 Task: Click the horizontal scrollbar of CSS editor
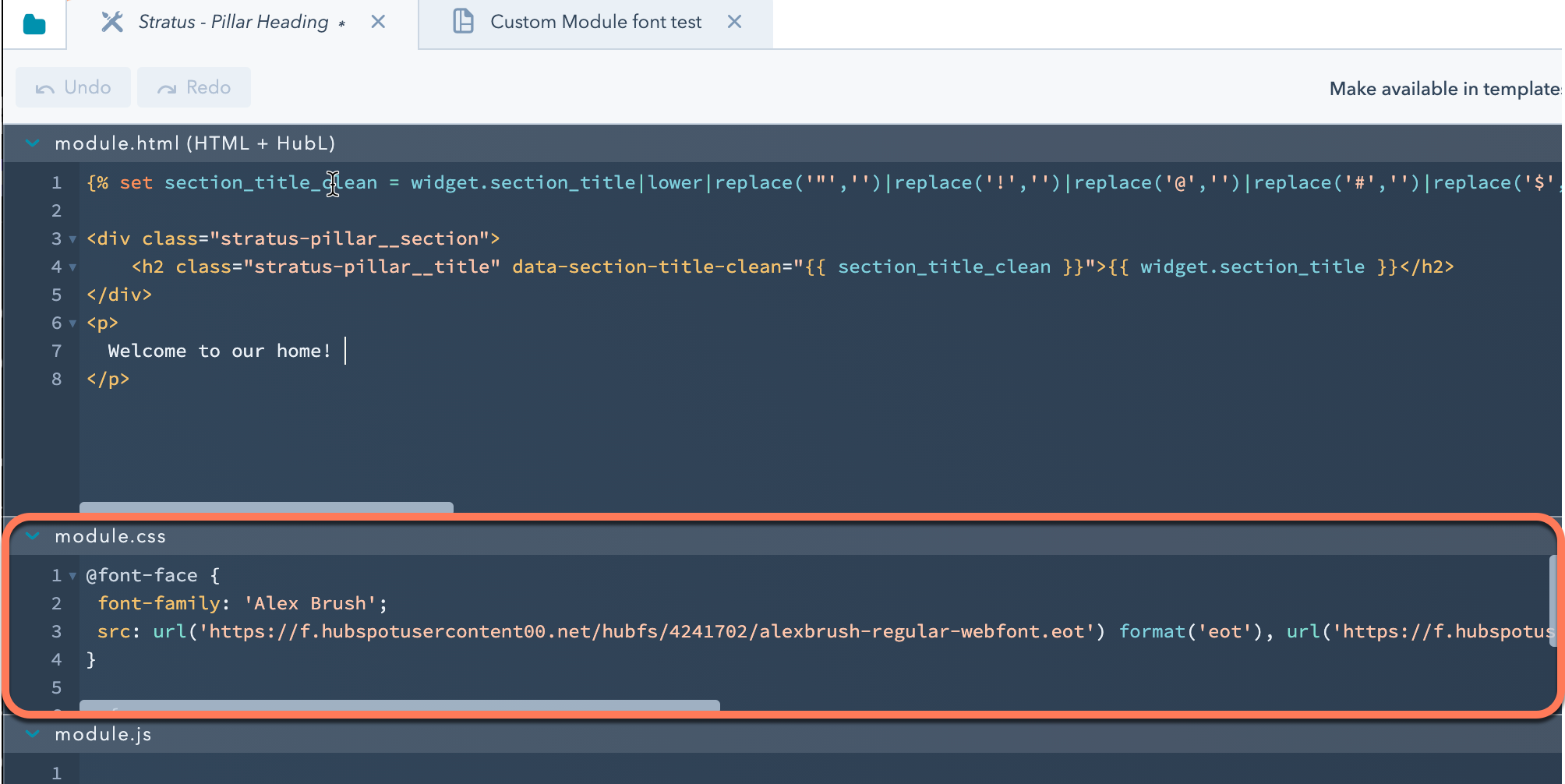400,705
